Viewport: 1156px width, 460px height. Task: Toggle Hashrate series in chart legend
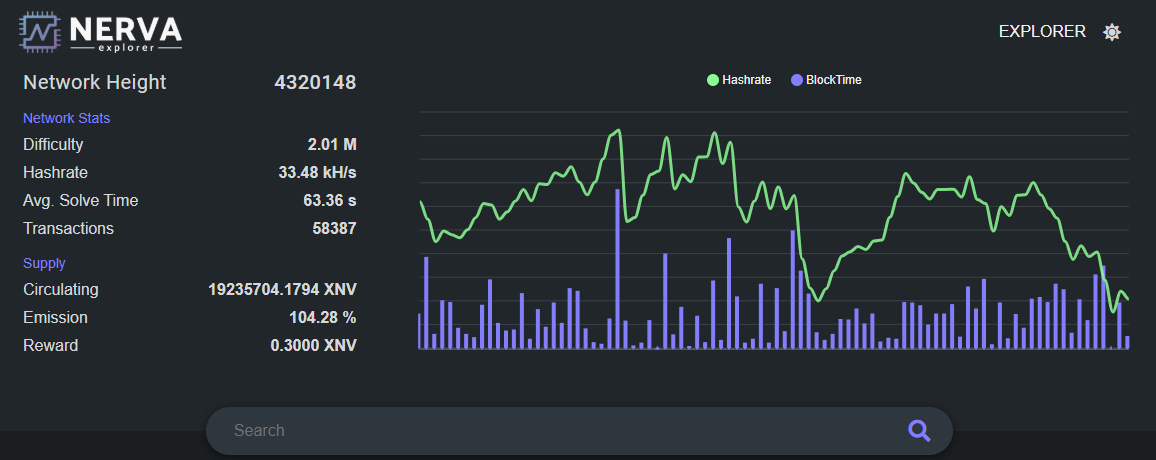pos(739,80)
